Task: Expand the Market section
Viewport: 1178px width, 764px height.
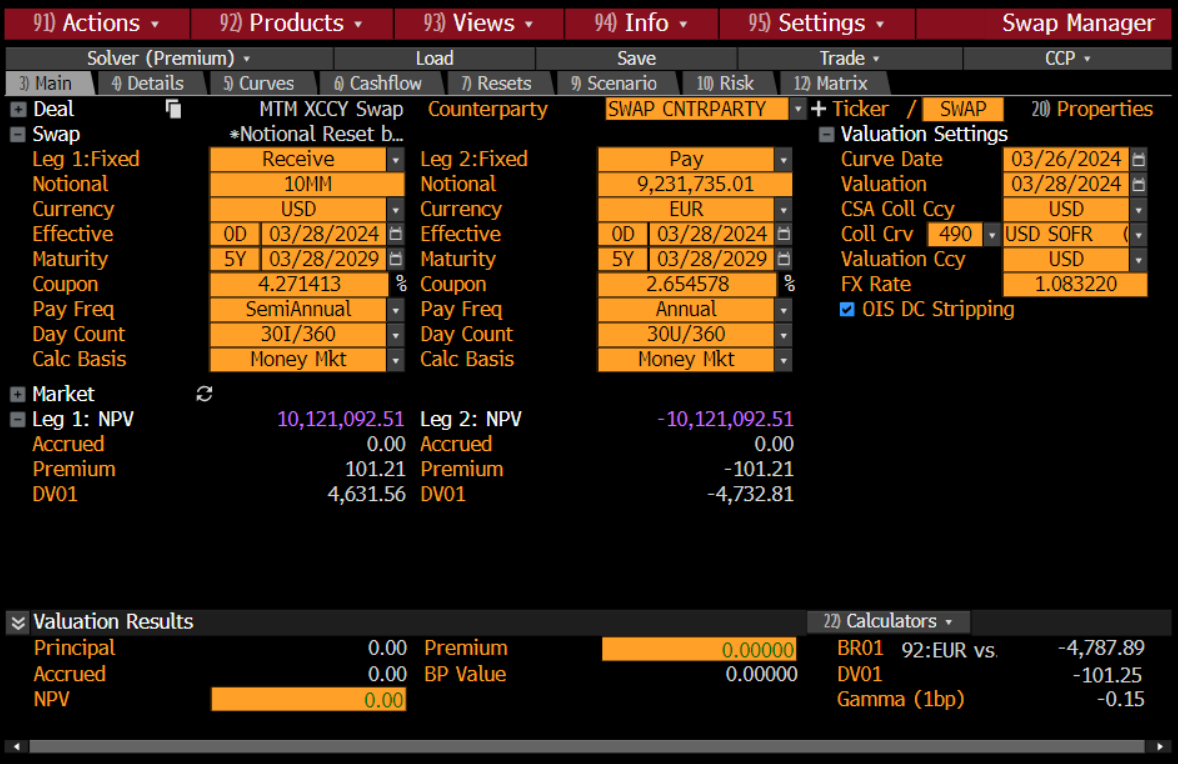Action: click(x=17, y=394)
